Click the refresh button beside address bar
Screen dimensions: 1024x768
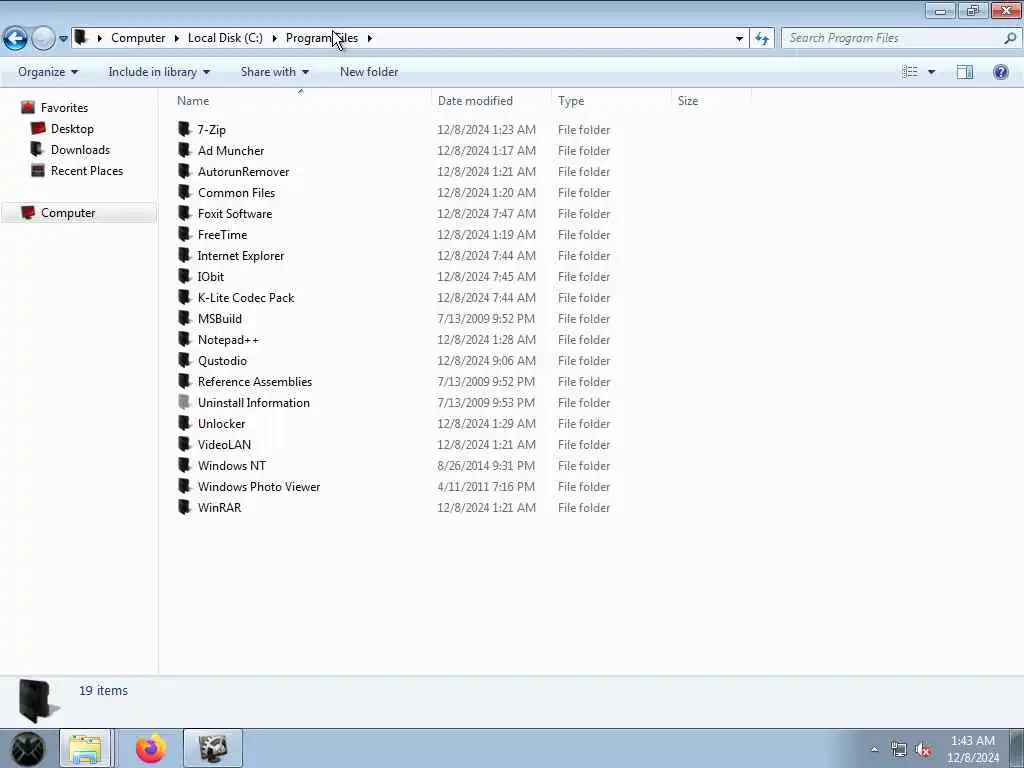click(x=761, y=38)
